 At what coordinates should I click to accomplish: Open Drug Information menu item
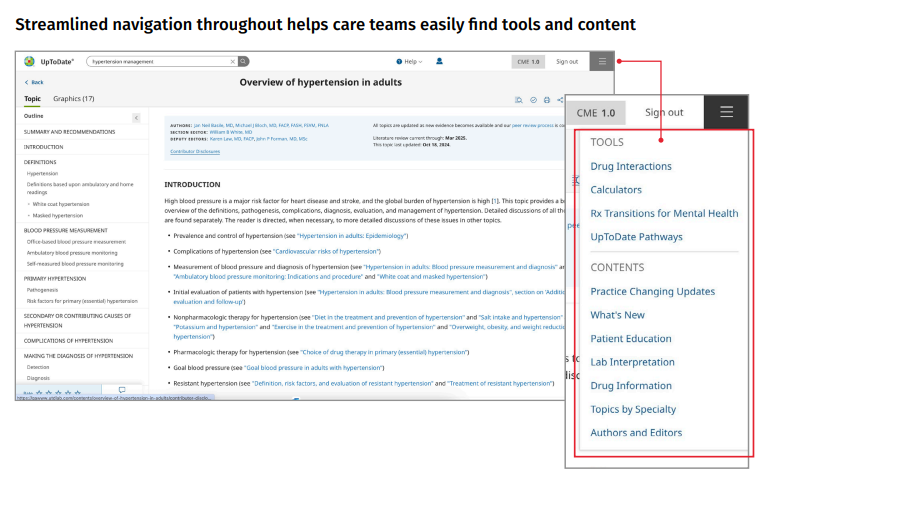point(631,386)
